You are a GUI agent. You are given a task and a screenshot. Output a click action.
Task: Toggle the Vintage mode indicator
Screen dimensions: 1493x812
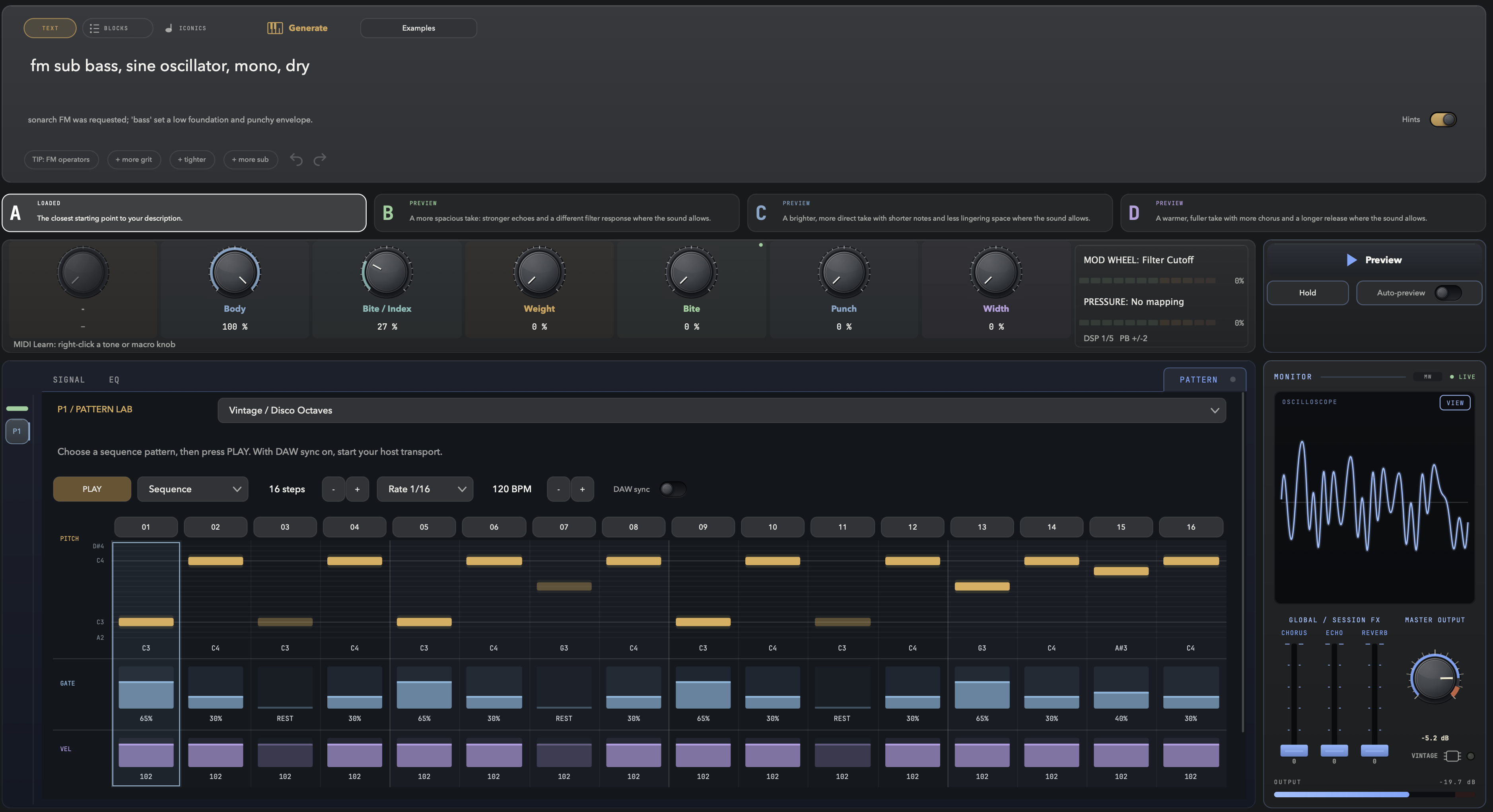pos(1470,756)
